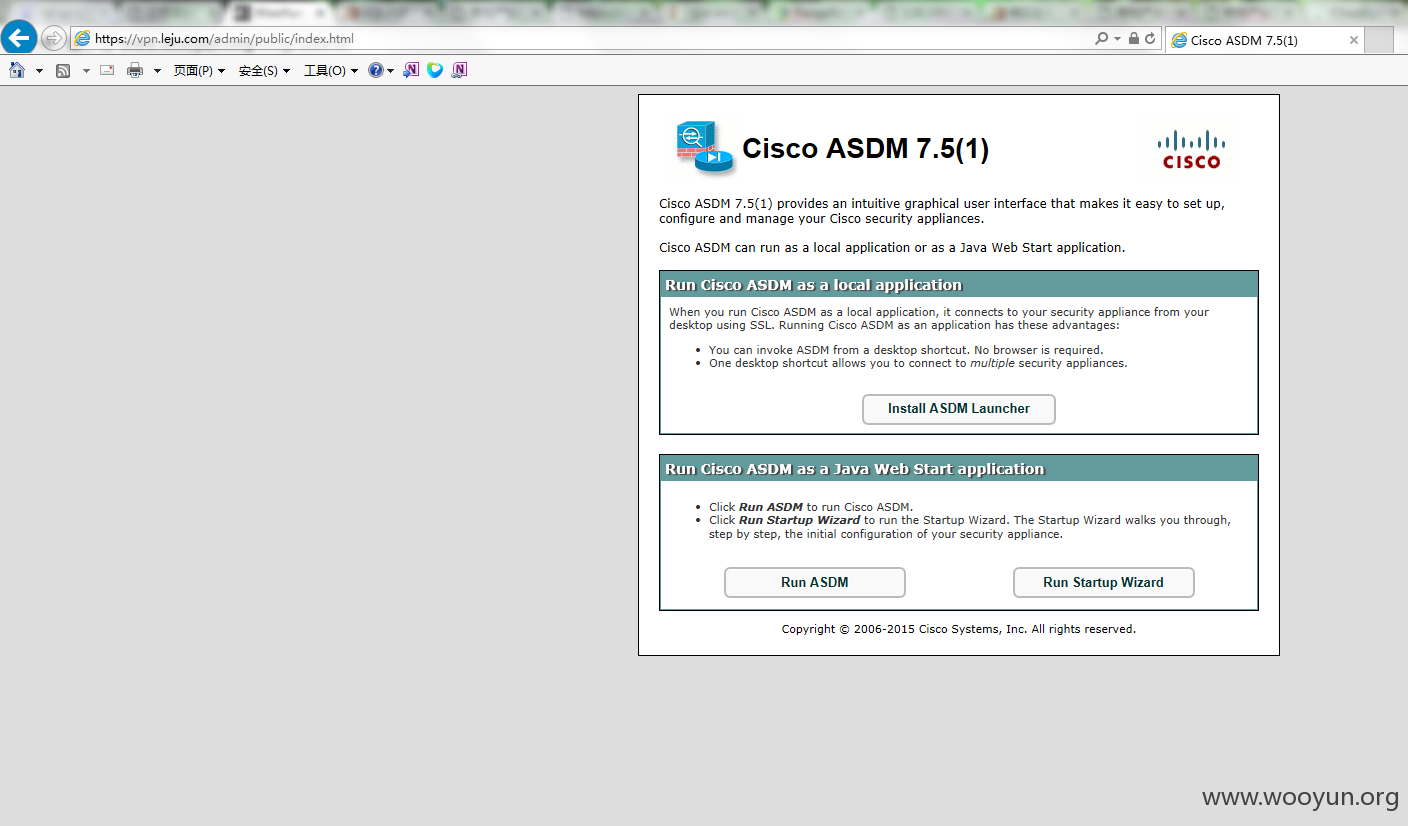The image size is (1408, 826).
Task: Refresh the page with the reload icon
Action: [1150, 38]
